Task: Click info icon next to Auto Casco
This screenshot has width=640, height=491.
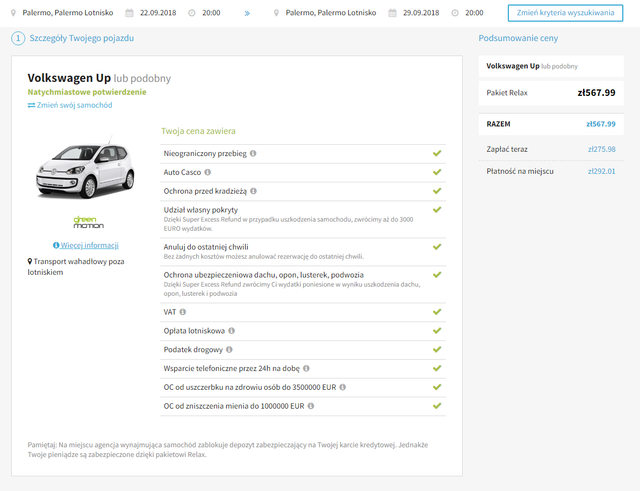Action: tap(207, 172)
